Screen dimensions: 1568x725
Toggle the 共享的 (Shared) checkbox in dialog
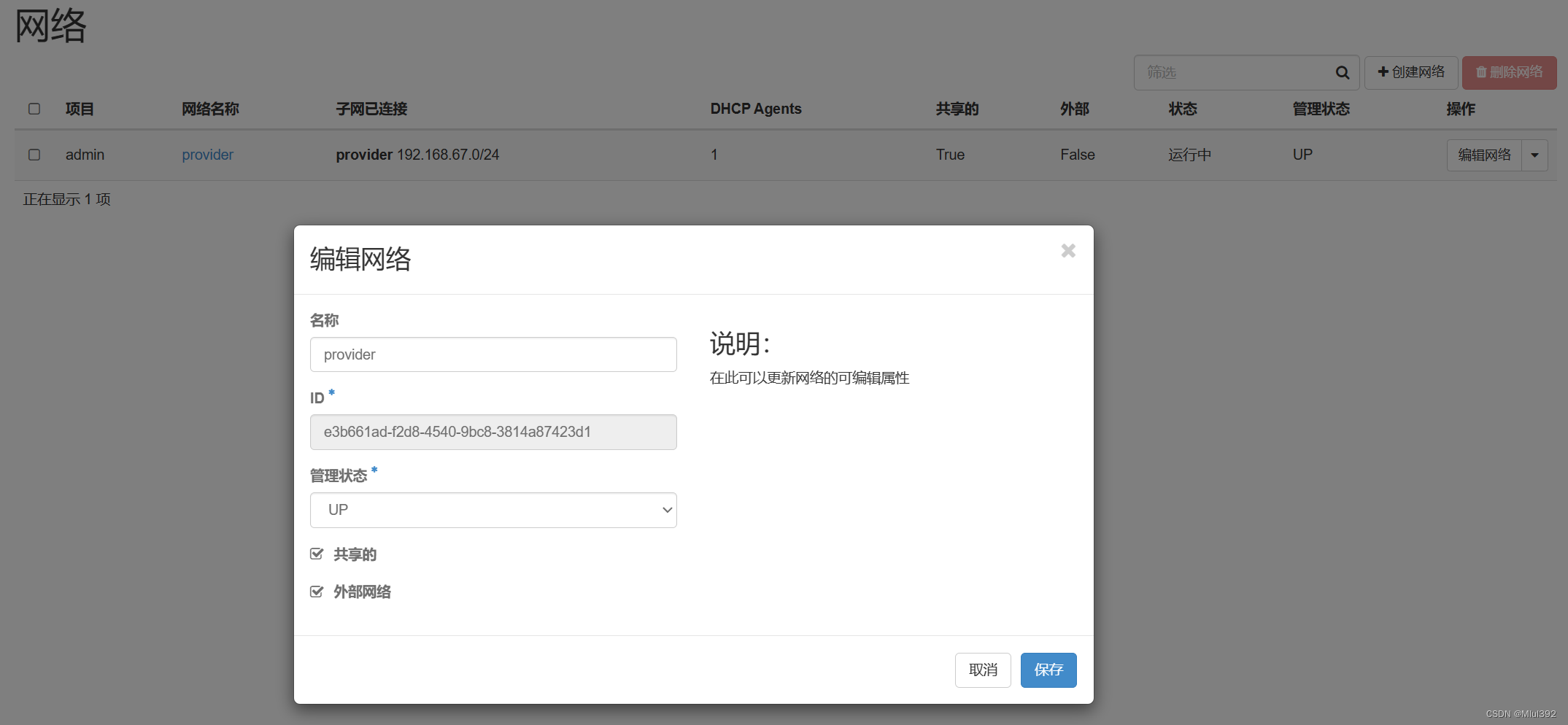tap(317, 554)
